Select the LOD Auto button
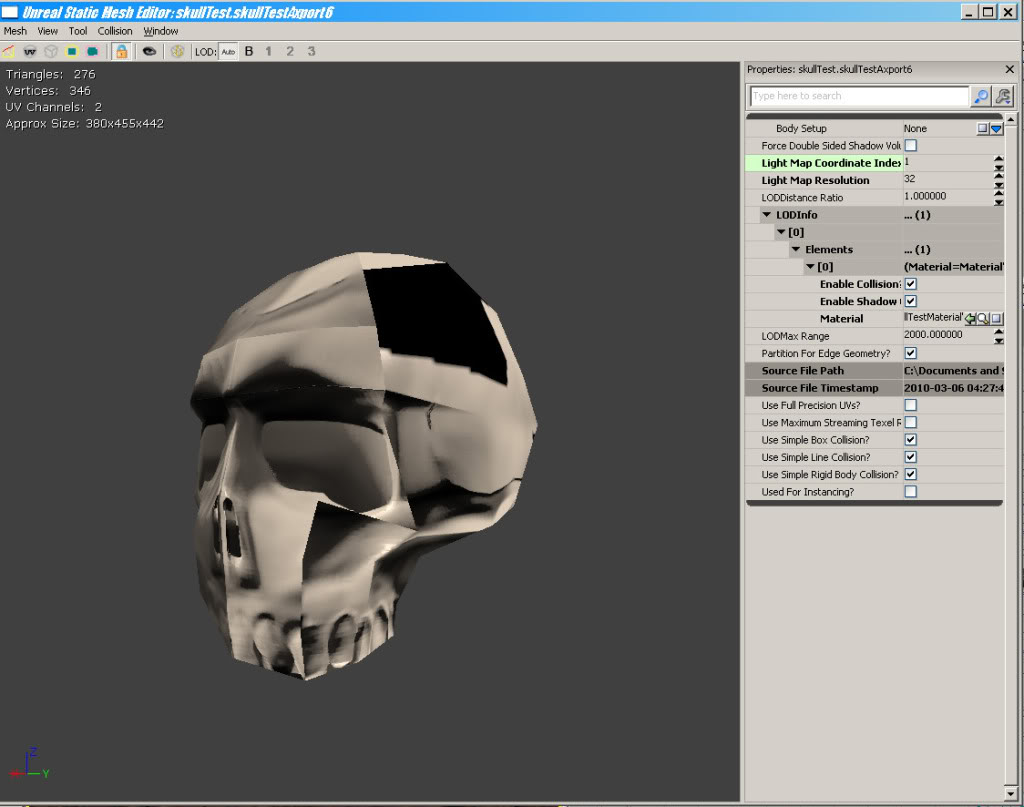Image resolution: width=1024 pixels, height=807 pixels. [x=228, y=52]
